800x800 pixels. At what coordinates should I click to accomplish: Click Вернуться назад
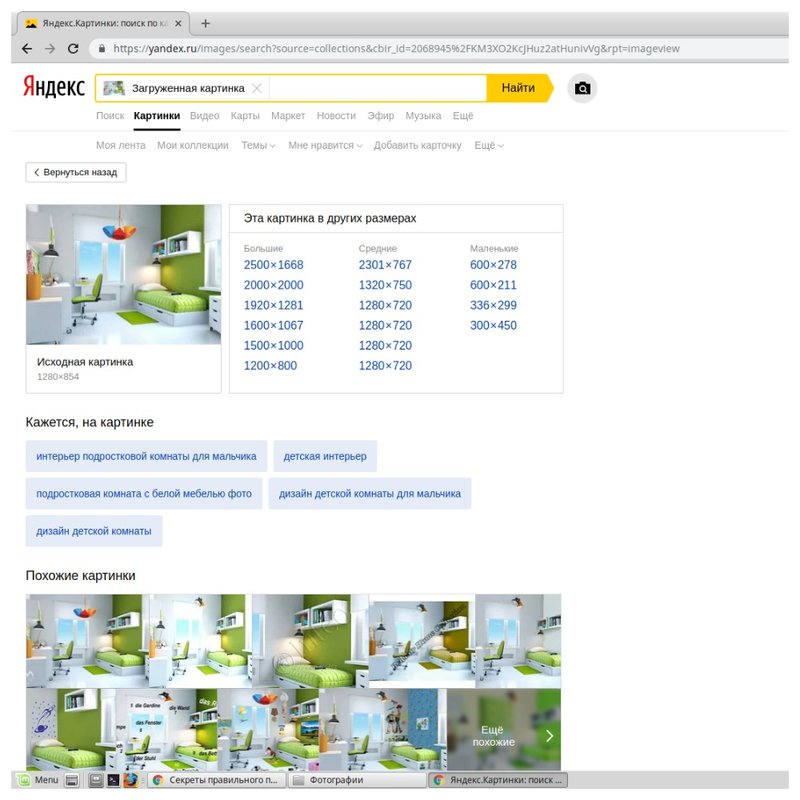point(75,172)
